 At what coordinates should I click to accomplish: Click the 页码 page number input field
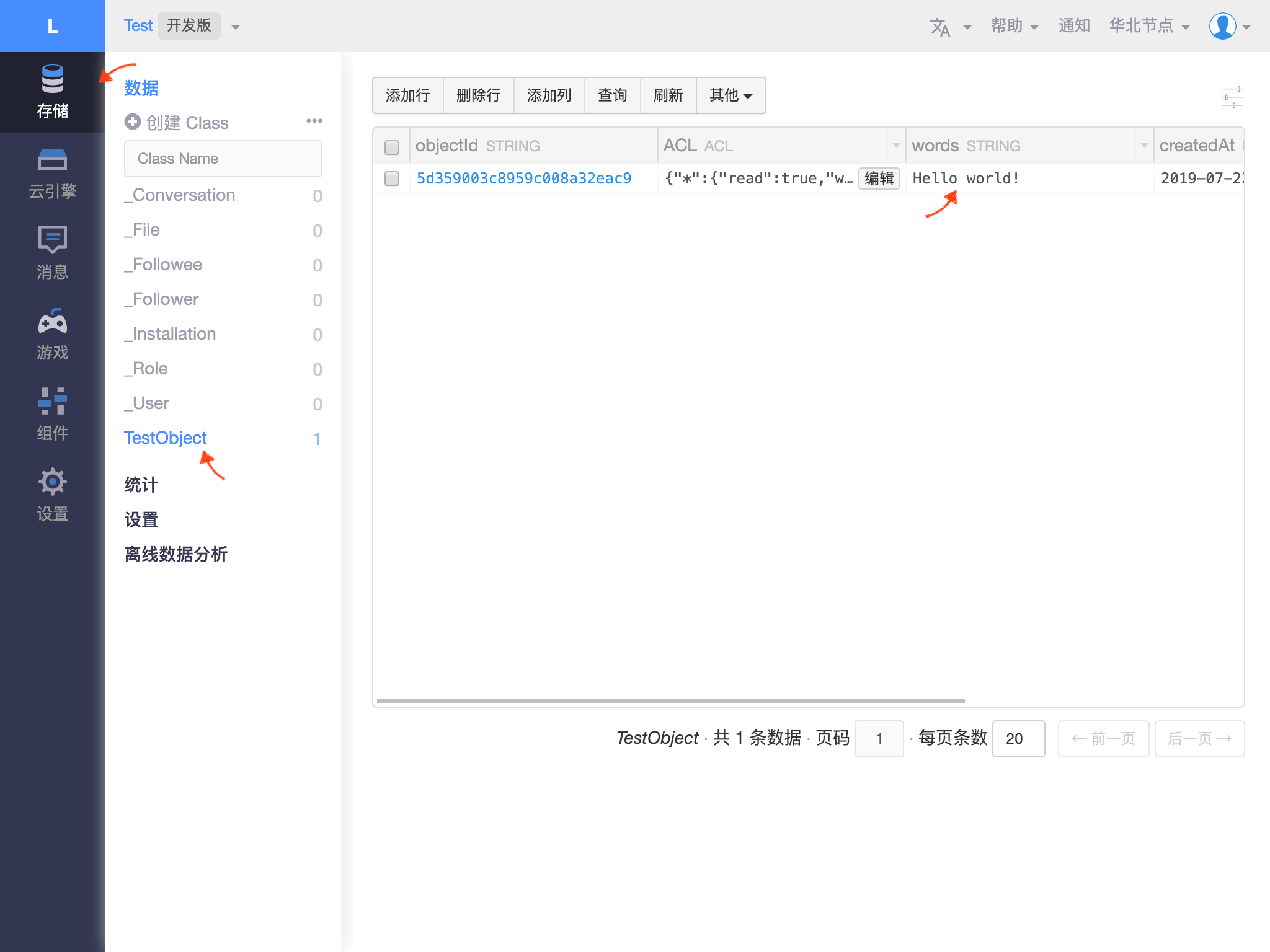(879, 738)
